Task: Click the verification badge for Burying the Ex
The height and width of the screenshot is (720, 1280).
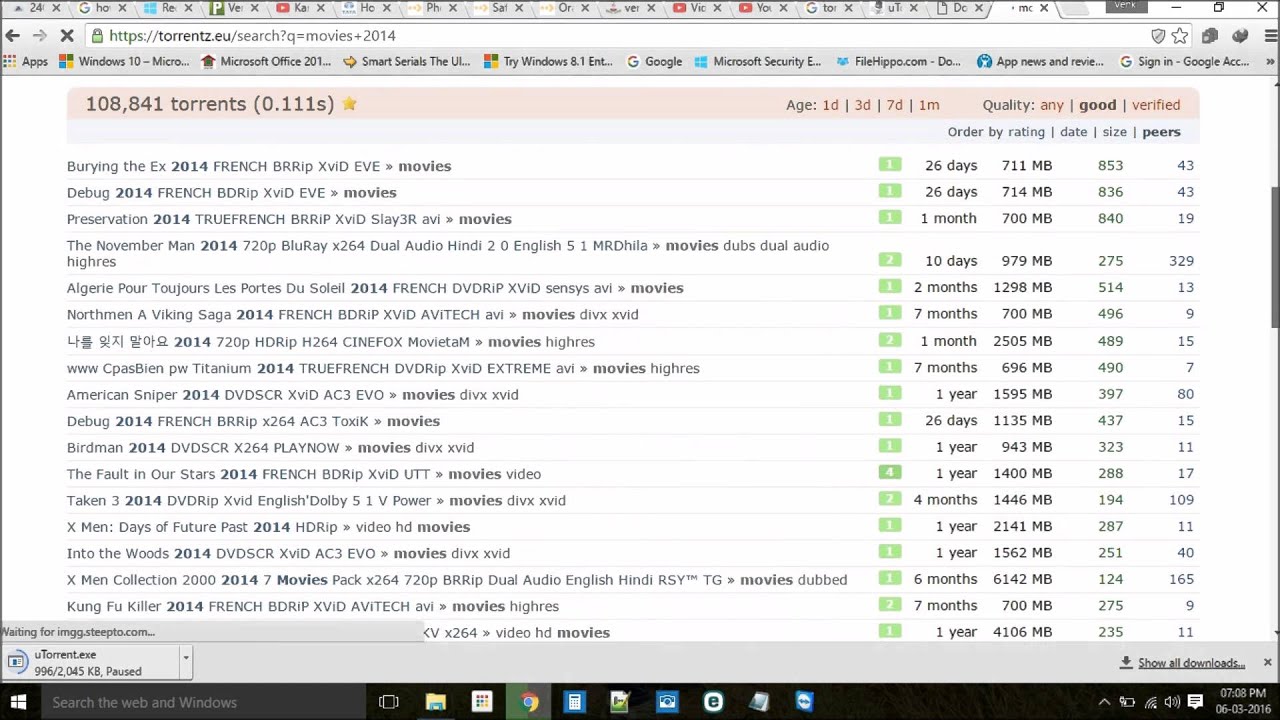Action: pos(890,165)
